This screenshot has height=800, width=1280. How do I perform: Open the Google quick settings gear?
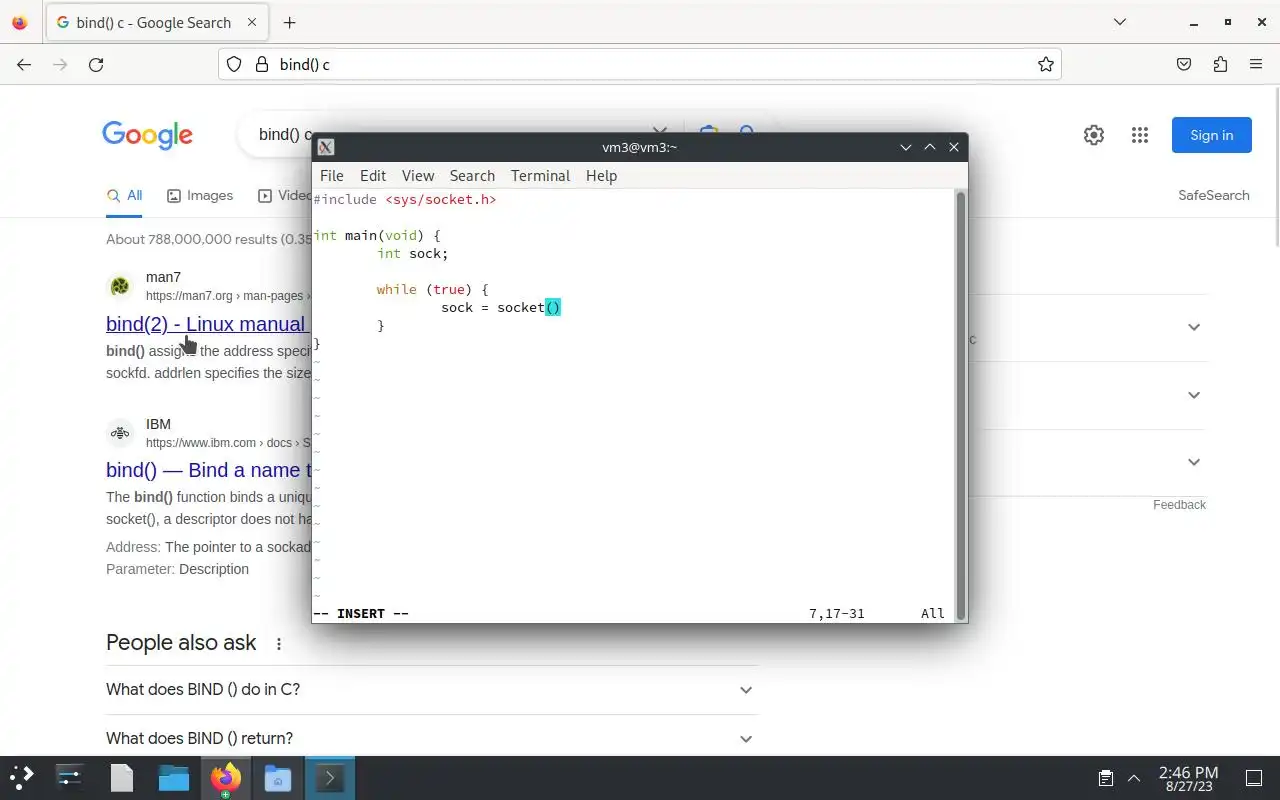coord(1094,135)
